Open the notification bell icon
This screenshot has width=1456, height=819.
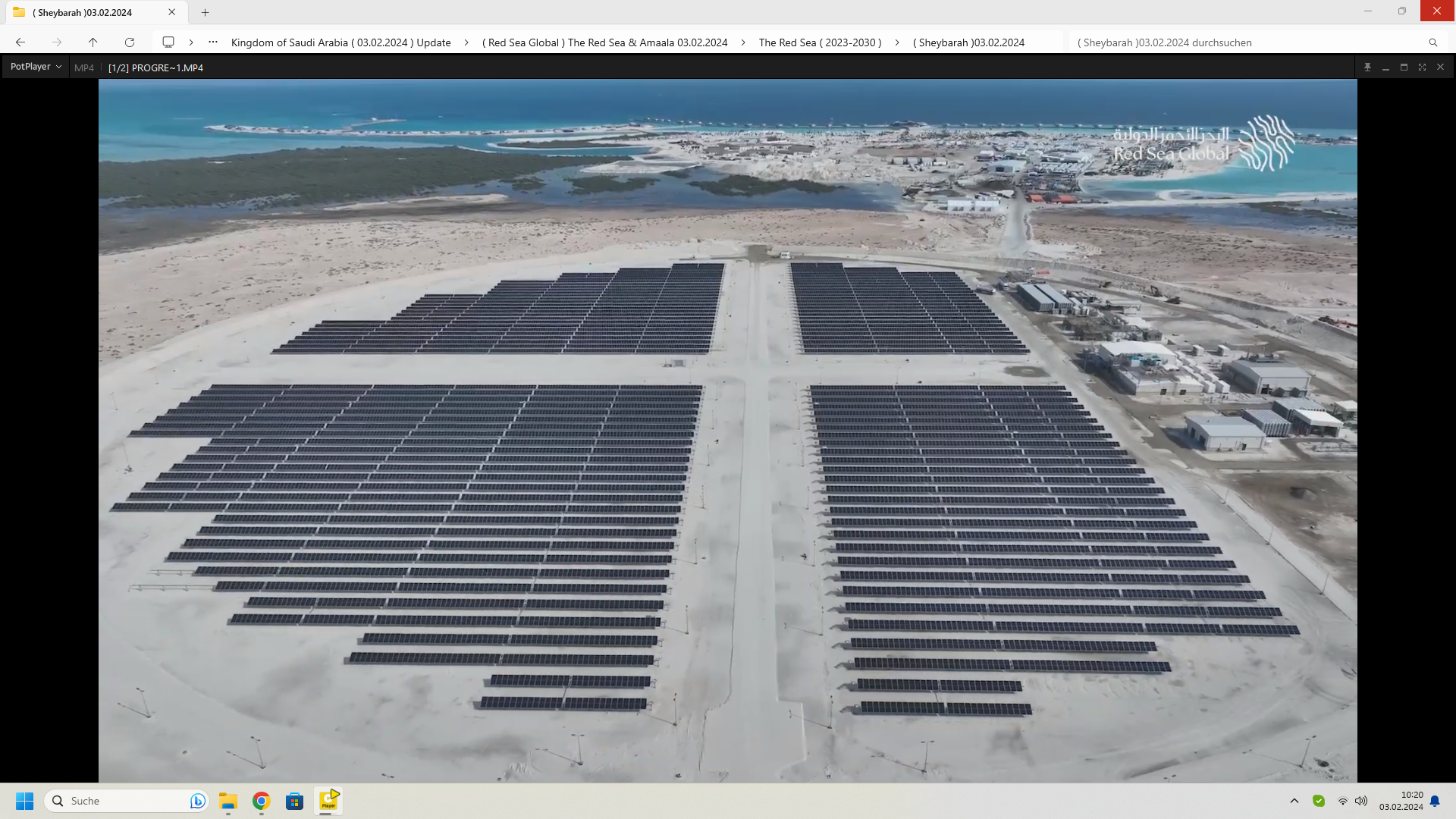1435,801
